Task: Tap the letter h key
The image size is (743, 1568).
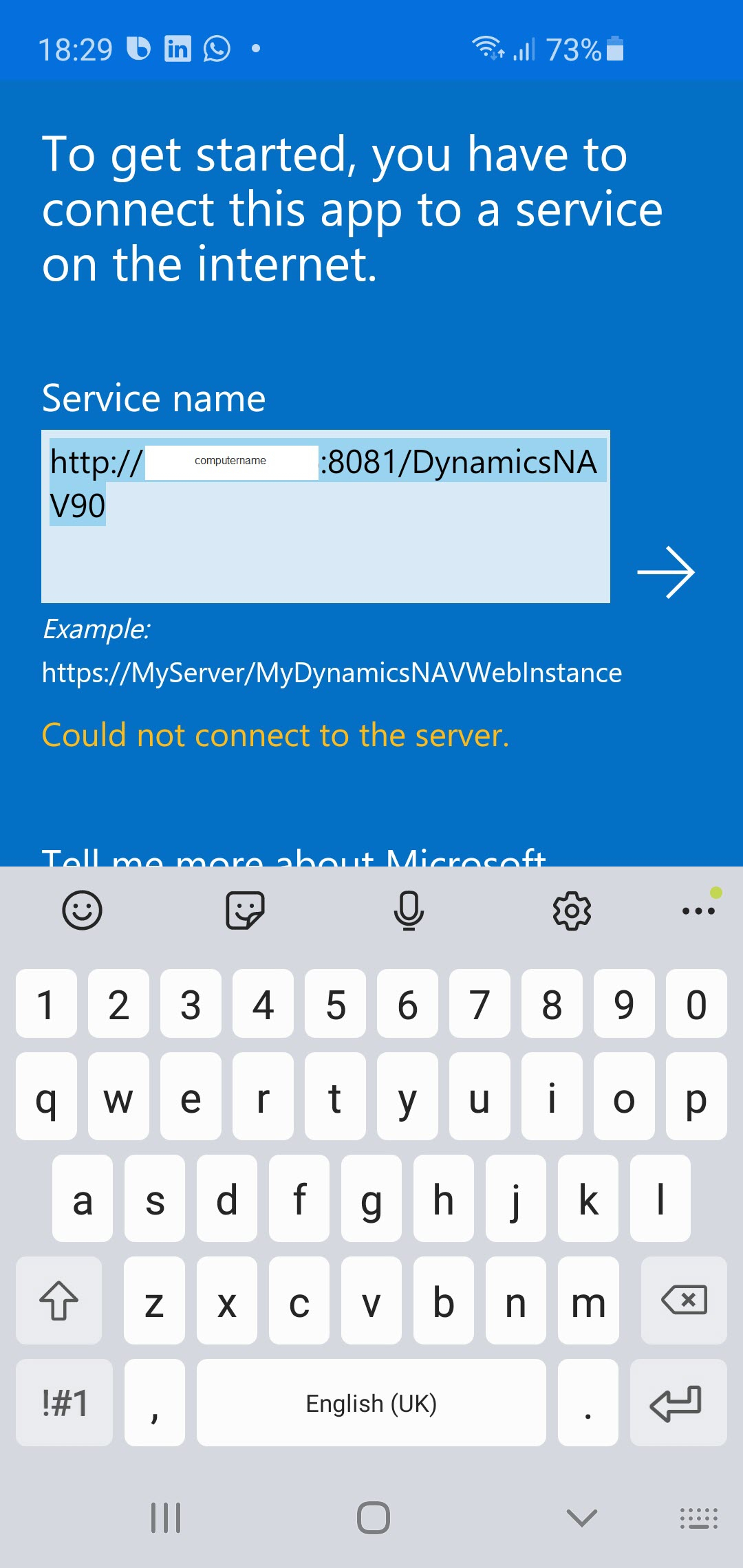Action: [444, 1198]
